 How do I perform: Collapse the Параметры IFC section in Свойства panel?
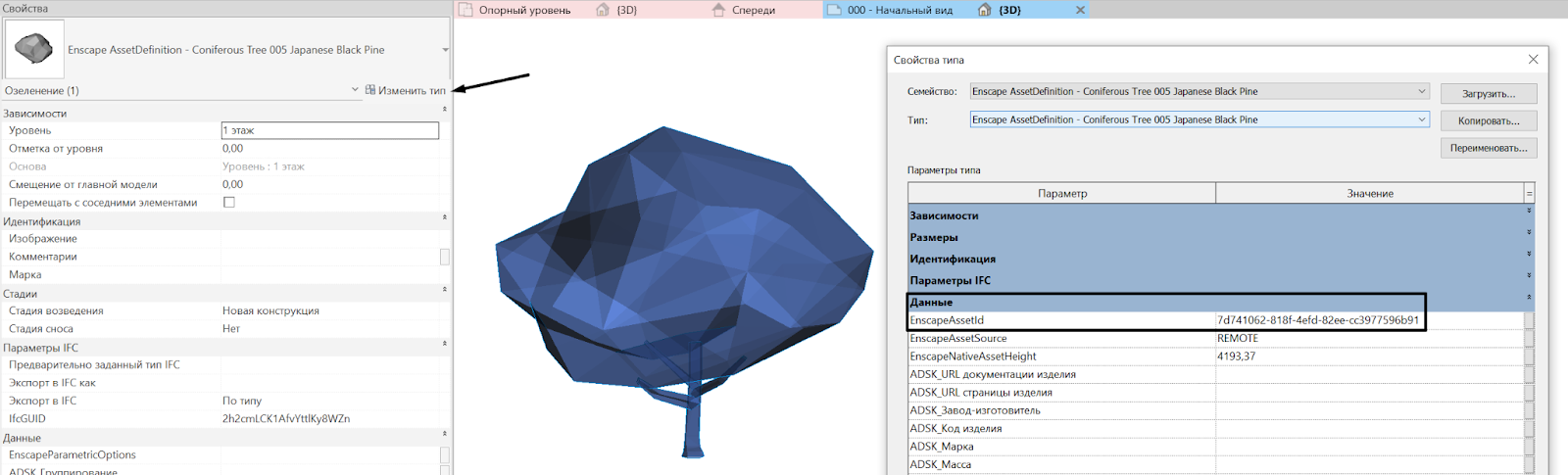[x=444, y=345]
